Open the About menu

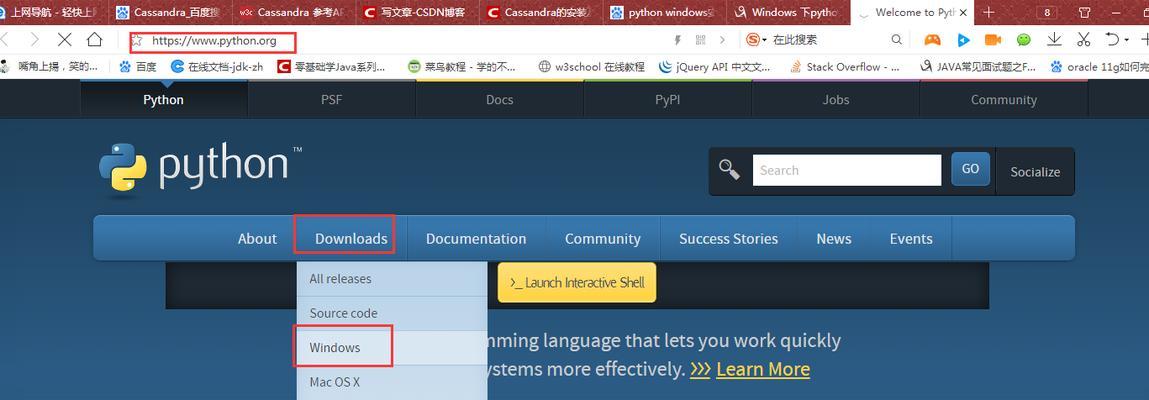pos(257,239)
